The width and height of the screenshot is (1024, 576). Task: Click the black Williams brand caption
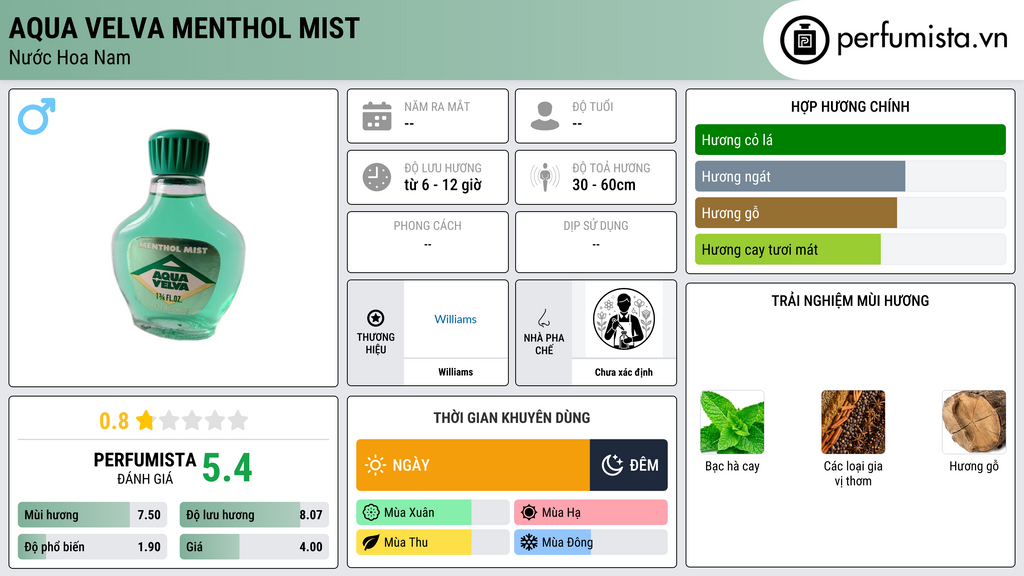455,372
